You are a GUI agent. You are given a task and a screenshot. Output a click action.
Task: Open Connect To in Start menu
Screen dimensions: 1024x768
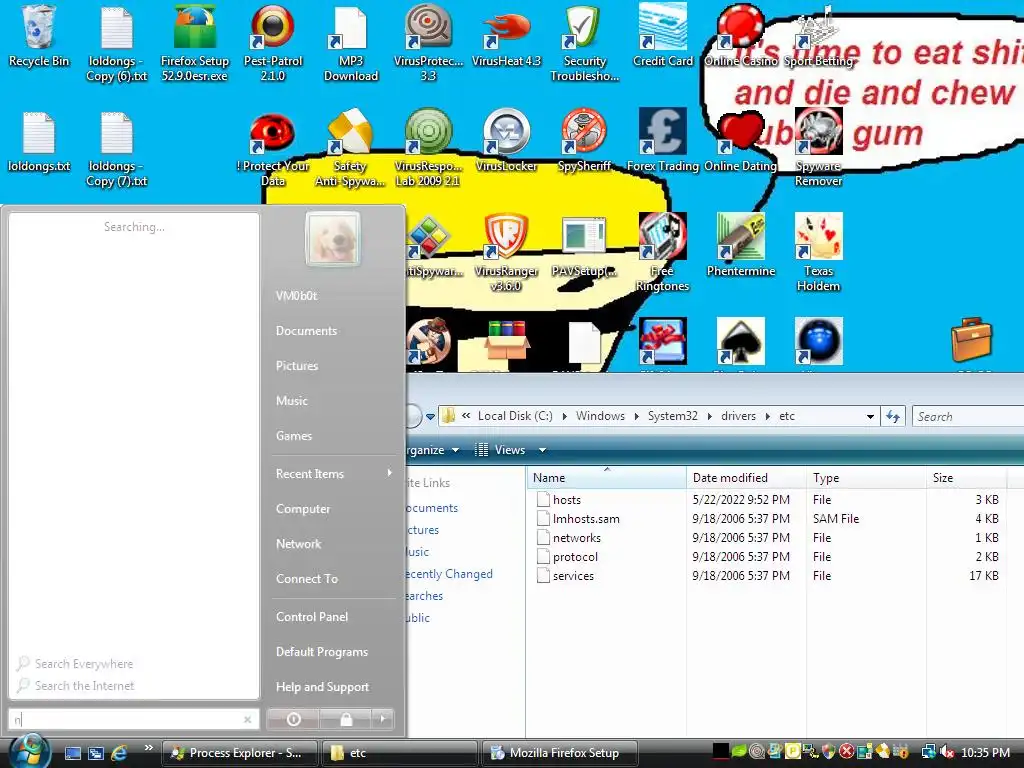point(307,579)
